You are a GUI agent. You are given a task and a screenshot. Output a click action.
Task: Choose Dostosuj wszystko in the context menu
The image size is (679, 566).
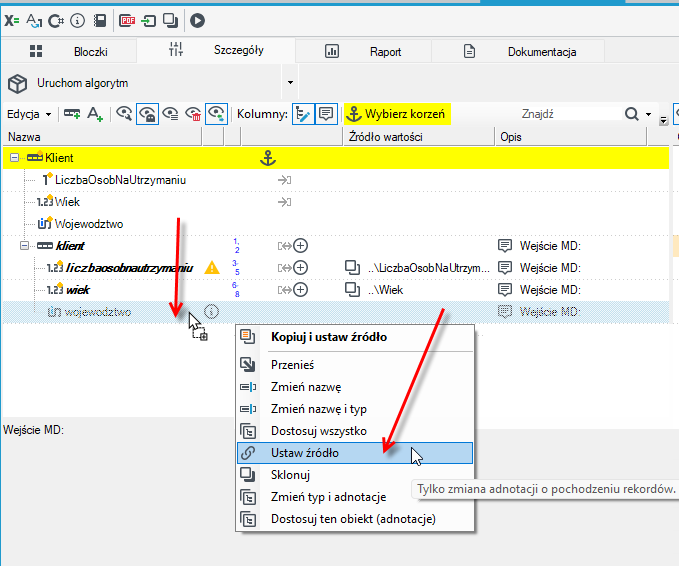click(x=355, y=431)
